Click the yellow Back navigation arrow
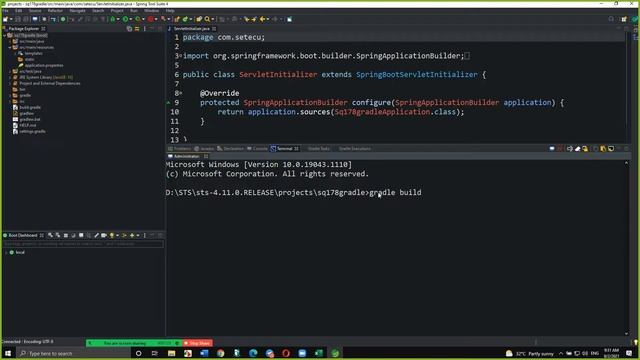The width and height of the screenshot is (640, 360). [262, 19]
